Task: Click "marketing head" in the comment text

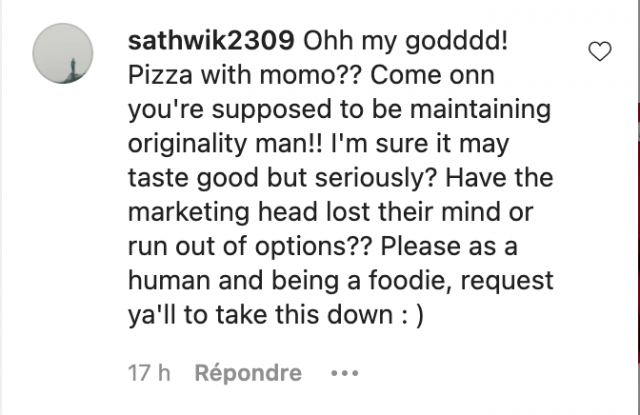Action: 222,213
